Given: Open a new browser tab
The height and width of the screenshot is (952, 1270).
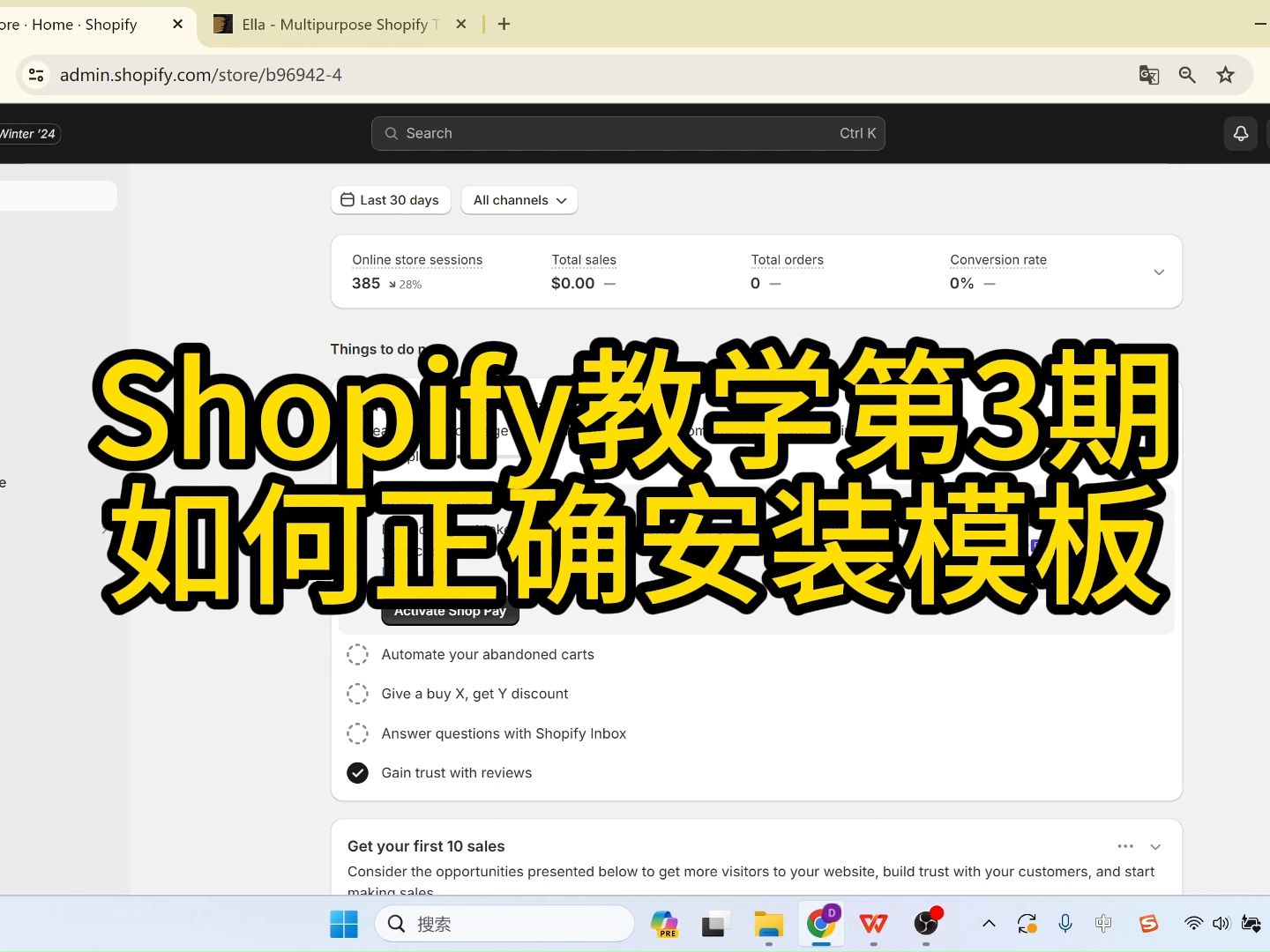Looking at the screenshot, I should tap(504, 24).
